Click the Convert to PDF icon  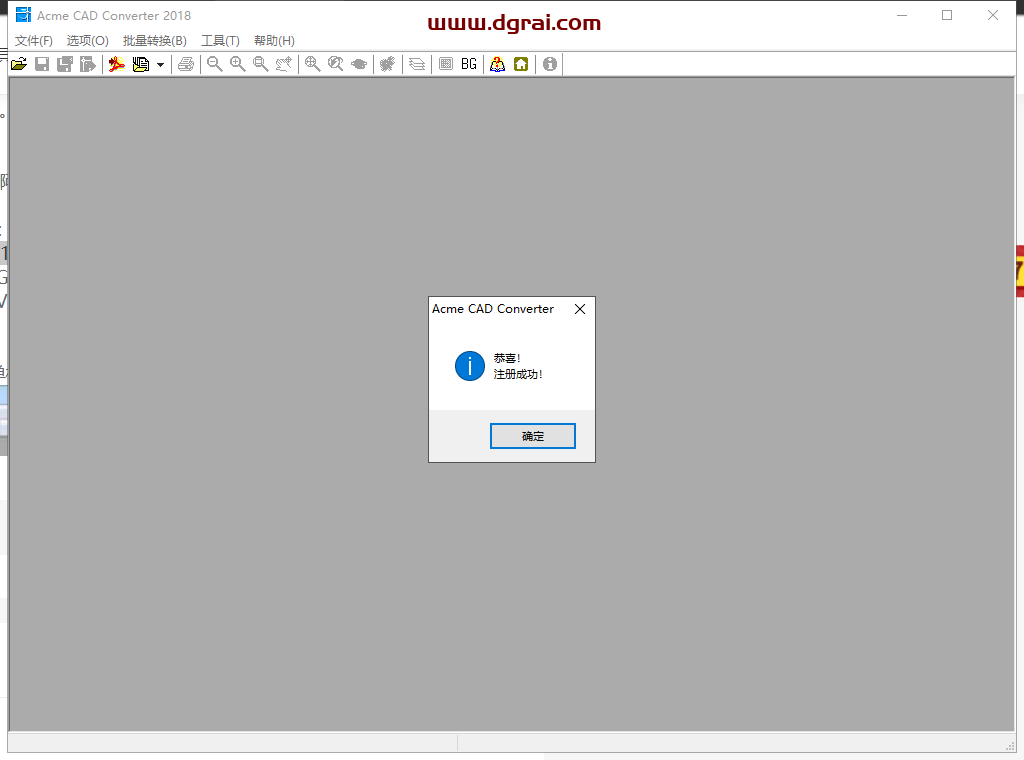tap(117, 64)
